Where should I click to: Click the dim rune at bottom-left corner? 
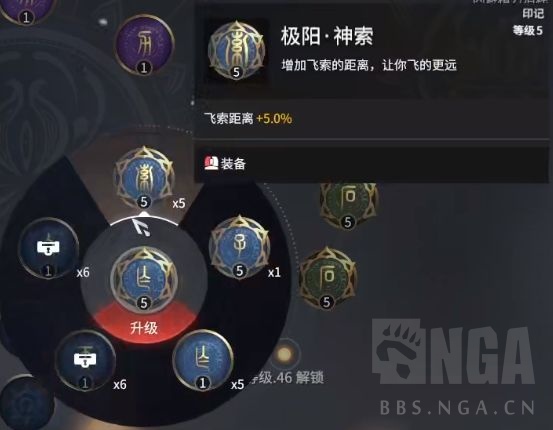pyautogui.click(x=25, y=403)
